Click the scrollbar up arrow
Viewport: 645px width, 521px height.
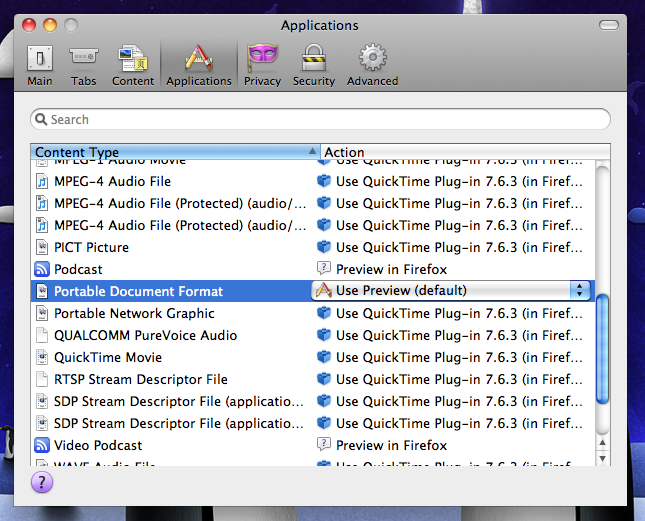coord(603,443)
